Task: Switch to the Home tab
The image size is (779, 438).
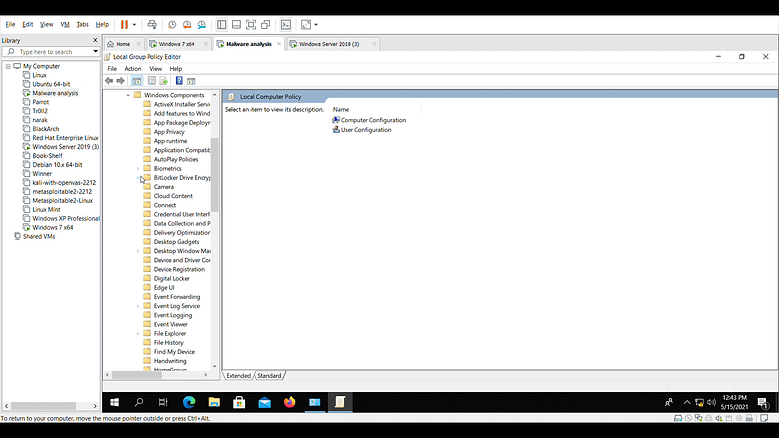Action: pos(123,44)
